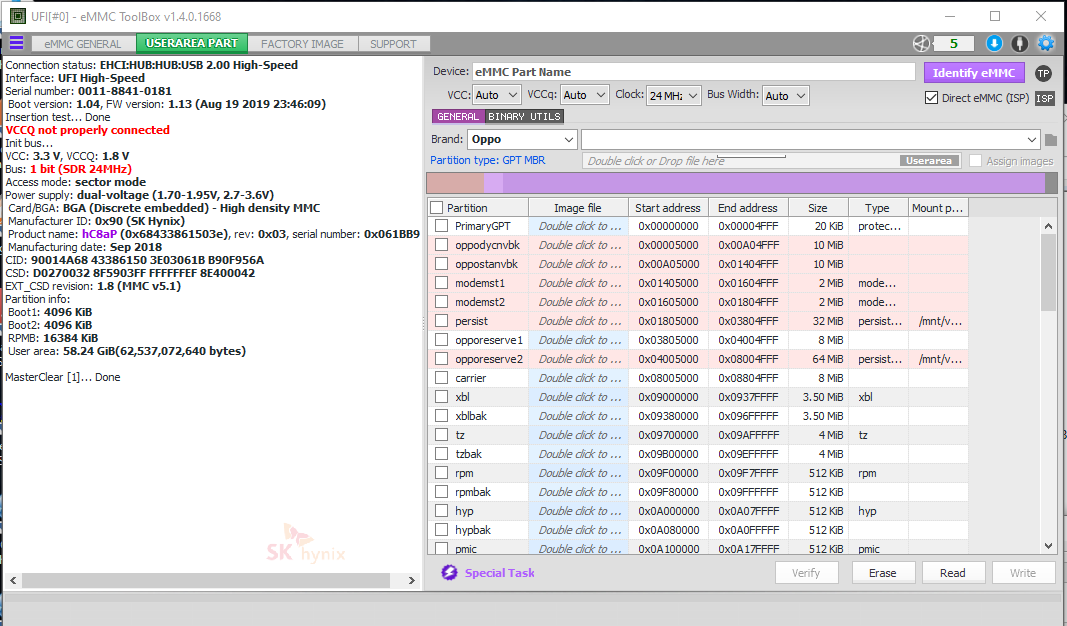Select the tzbak partition row name
Viewport: 1067px width, 626px height.
[x=468, y=454]
